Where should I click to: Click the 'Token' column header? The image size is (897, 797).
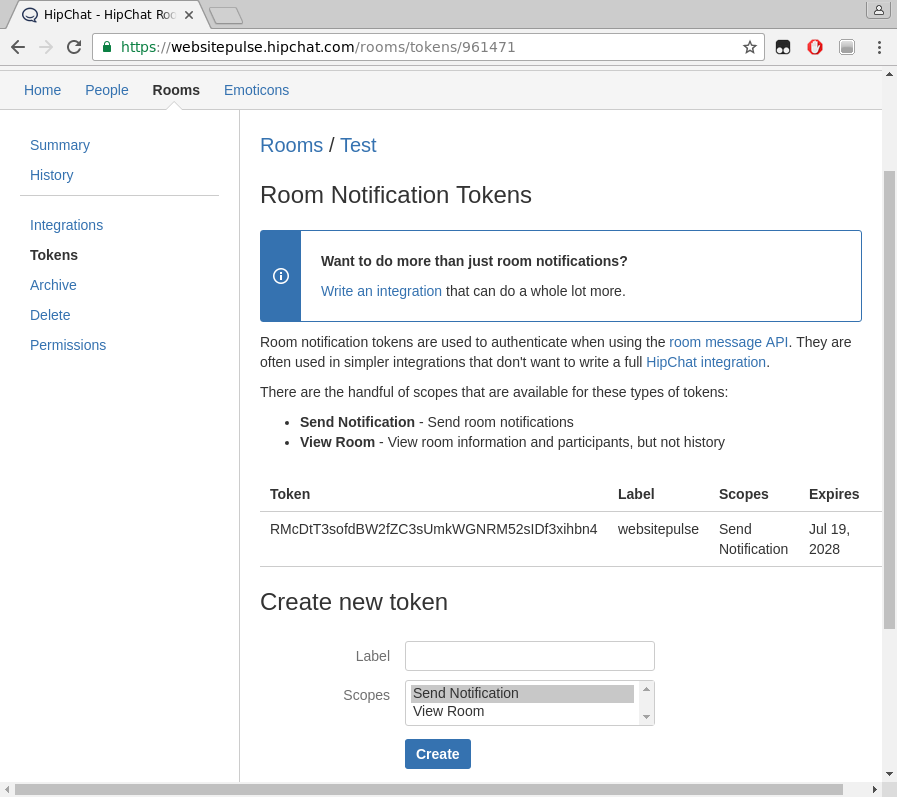[x=290, y=494]
